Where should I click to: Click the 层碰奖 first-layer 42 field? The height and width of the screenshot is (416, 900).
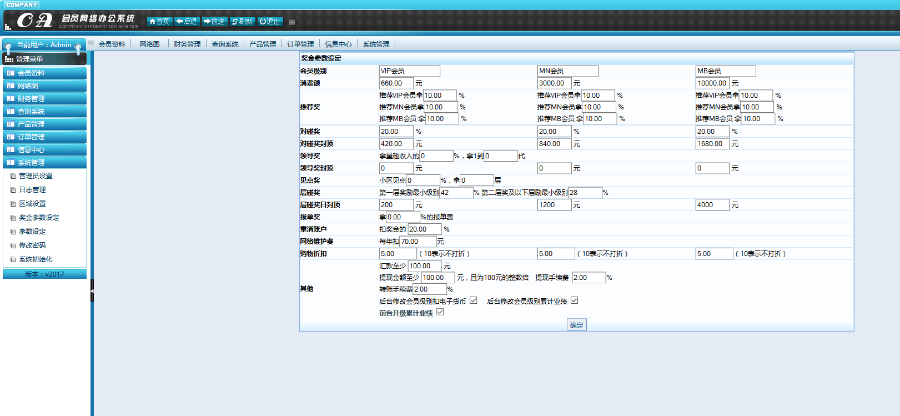pyautogui.click(x=456, y=192)
